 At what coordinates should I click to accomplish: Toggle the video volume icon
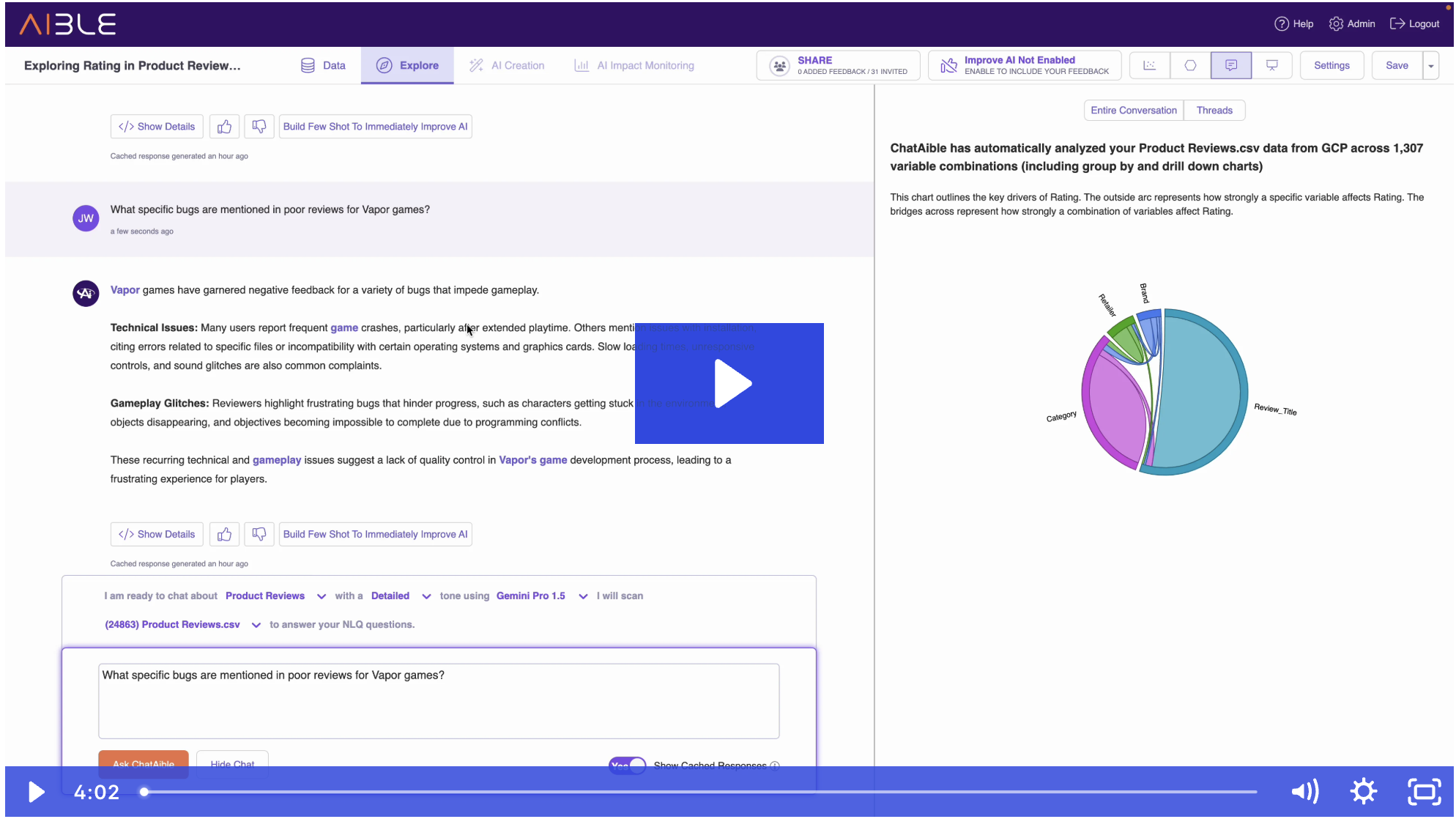point(1304,792)
